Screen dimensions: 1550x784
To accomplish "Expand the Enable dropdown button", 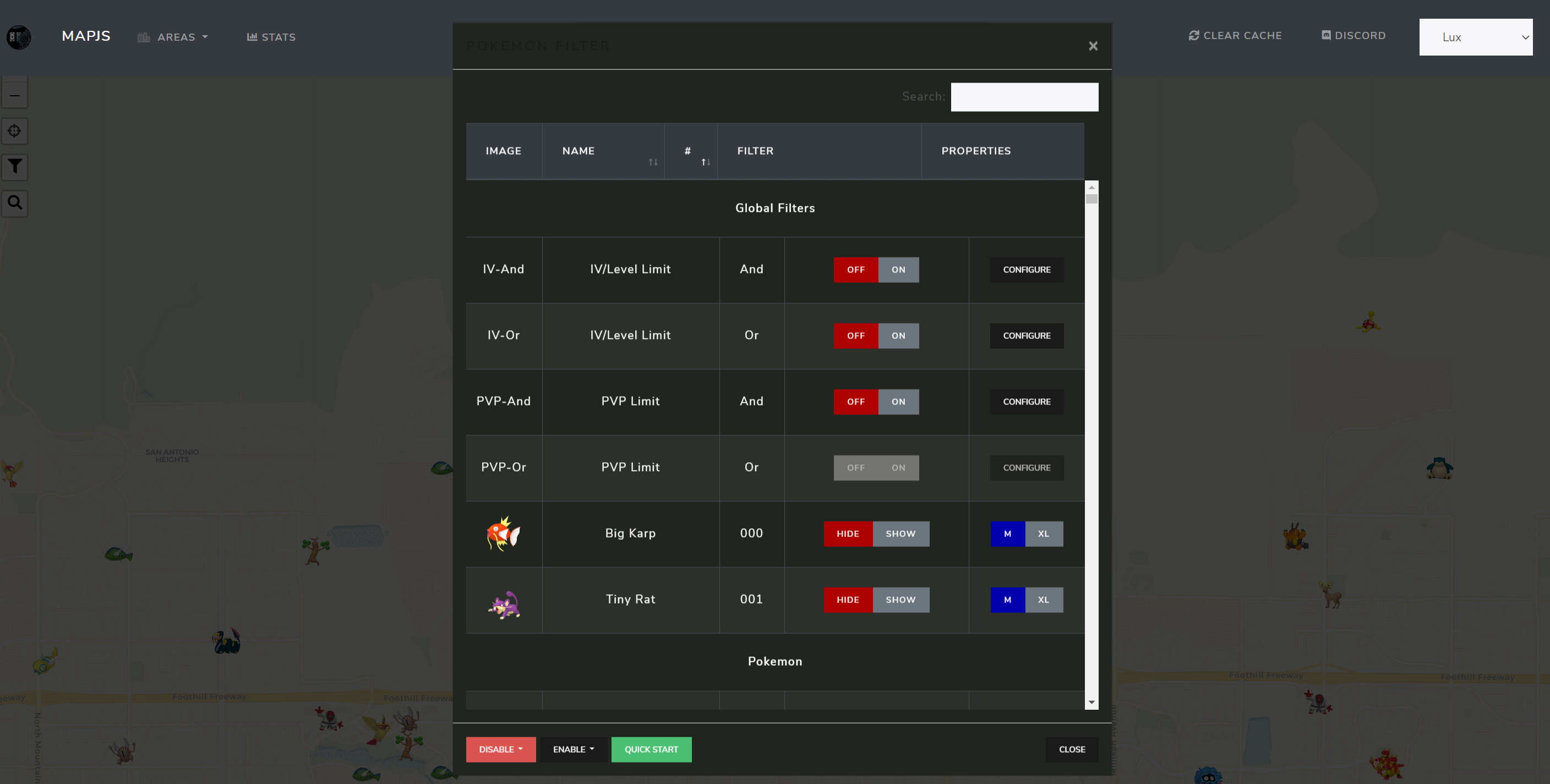I will point(573,749).
